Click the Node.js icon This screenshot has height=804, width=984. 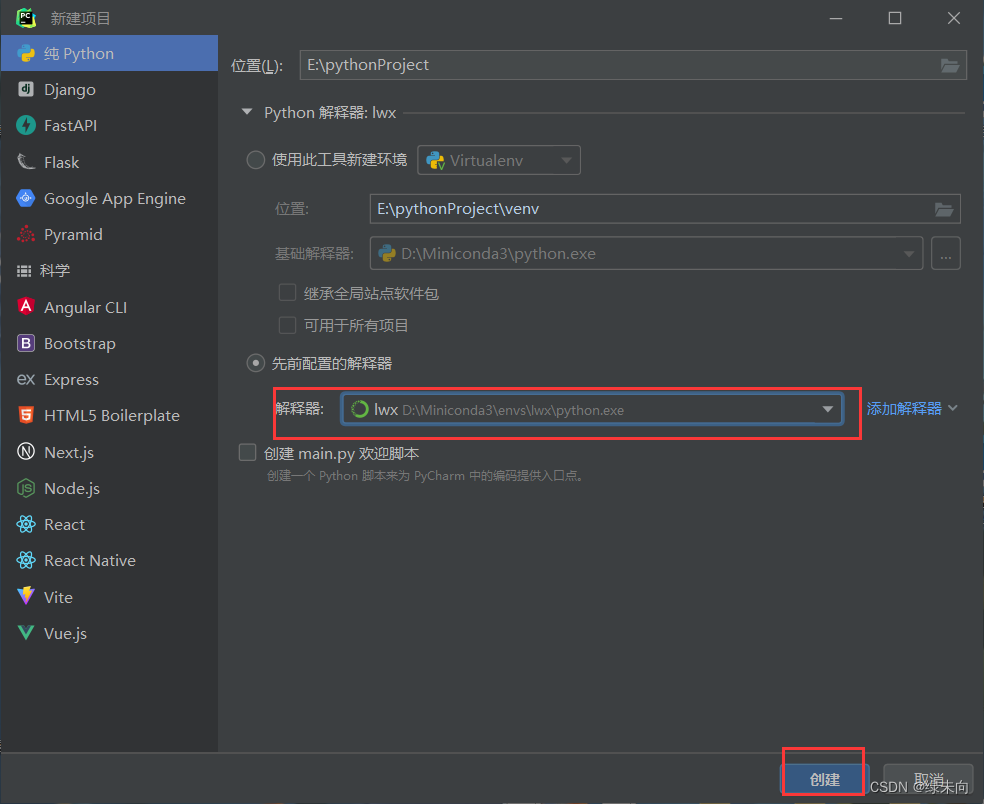pyautogui.click(x=26, y=488)
